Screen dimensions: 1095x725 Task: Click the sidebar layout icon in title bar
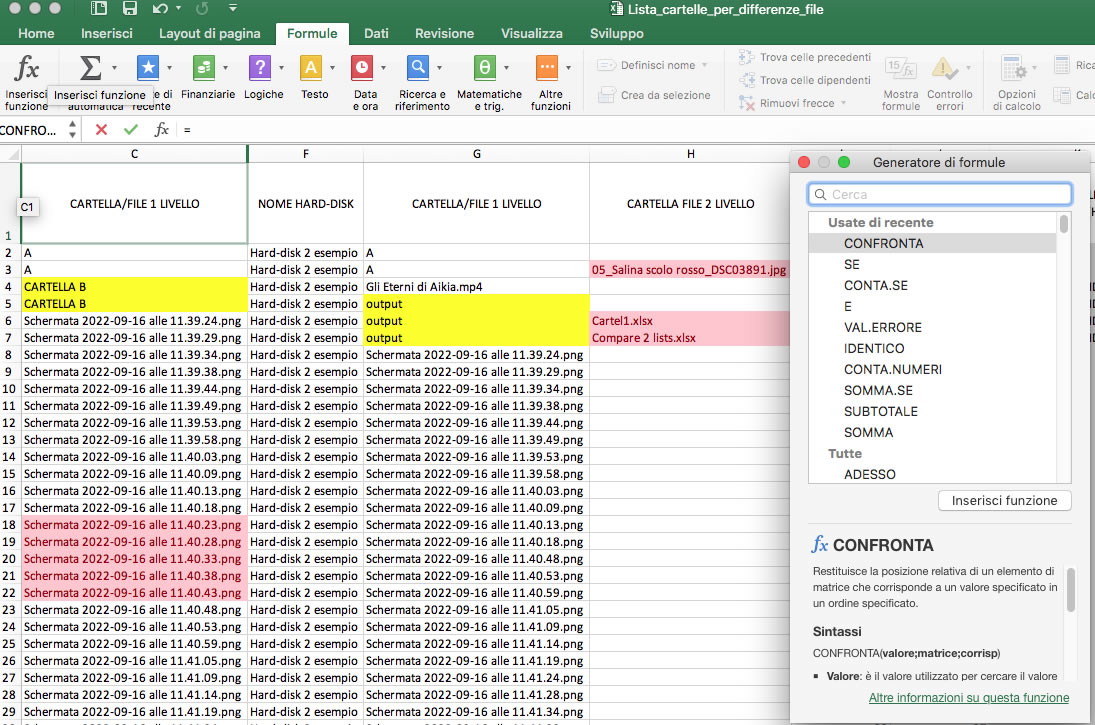tap(99, 9)
